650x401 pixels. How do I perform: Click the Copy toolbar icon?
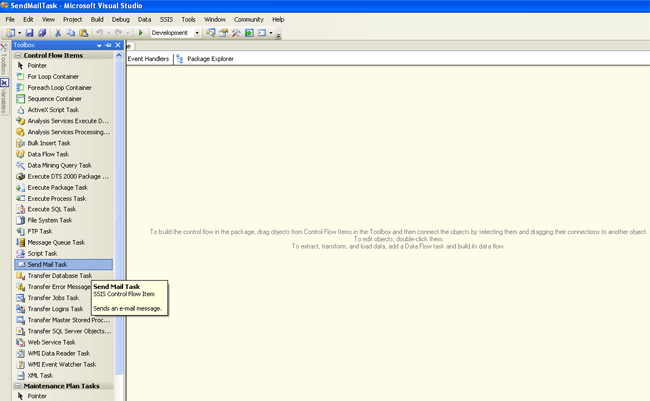point(71,33)
